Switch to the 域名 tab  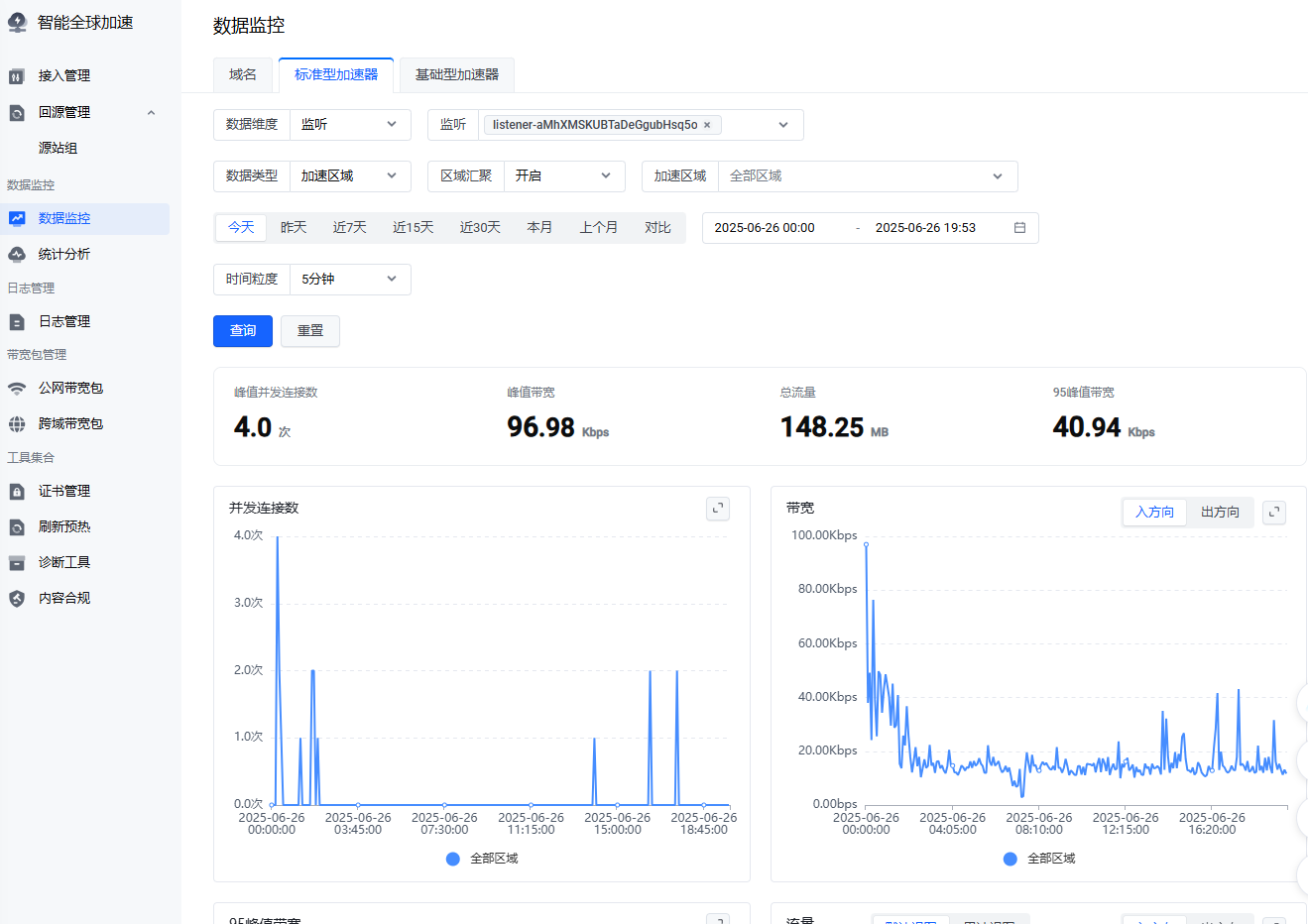(x=243, y=75)
